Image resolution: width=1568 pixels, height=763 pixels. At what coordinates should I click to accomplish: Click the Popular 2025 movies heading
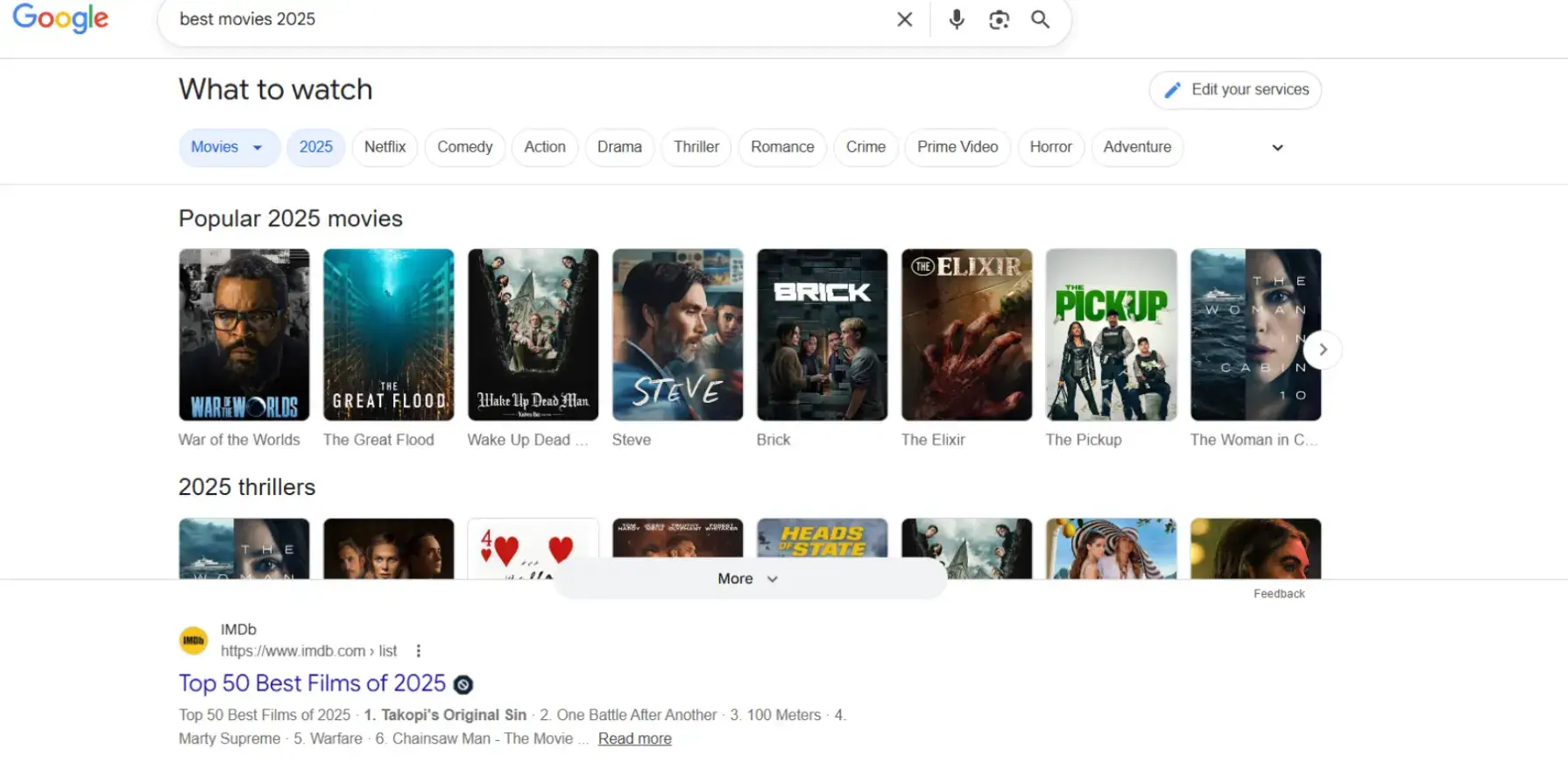[291, 219]
